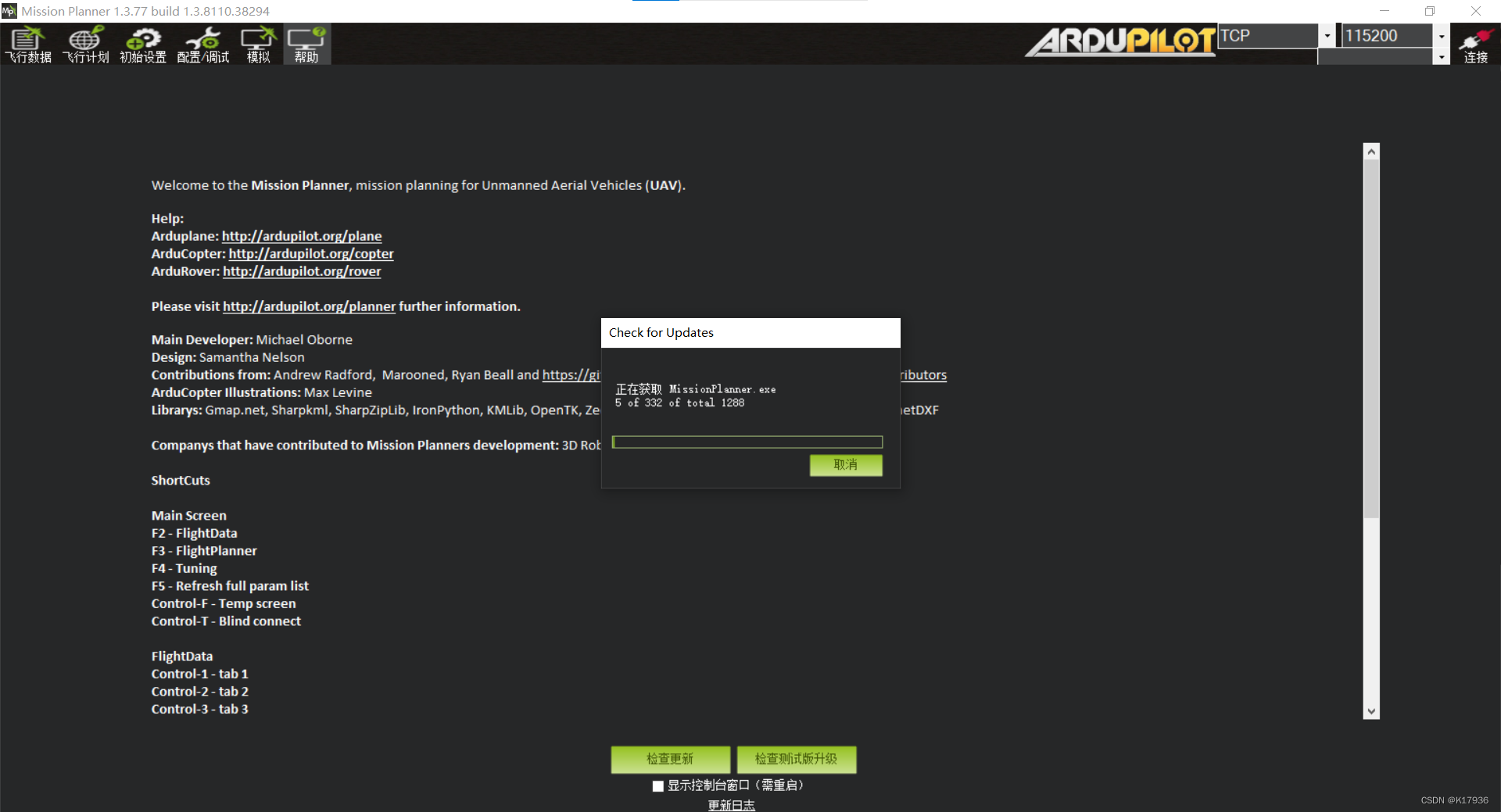Click the 'F4 - Tuning' shortcut line
The image size is (1501, 812).
pos(184,568)
